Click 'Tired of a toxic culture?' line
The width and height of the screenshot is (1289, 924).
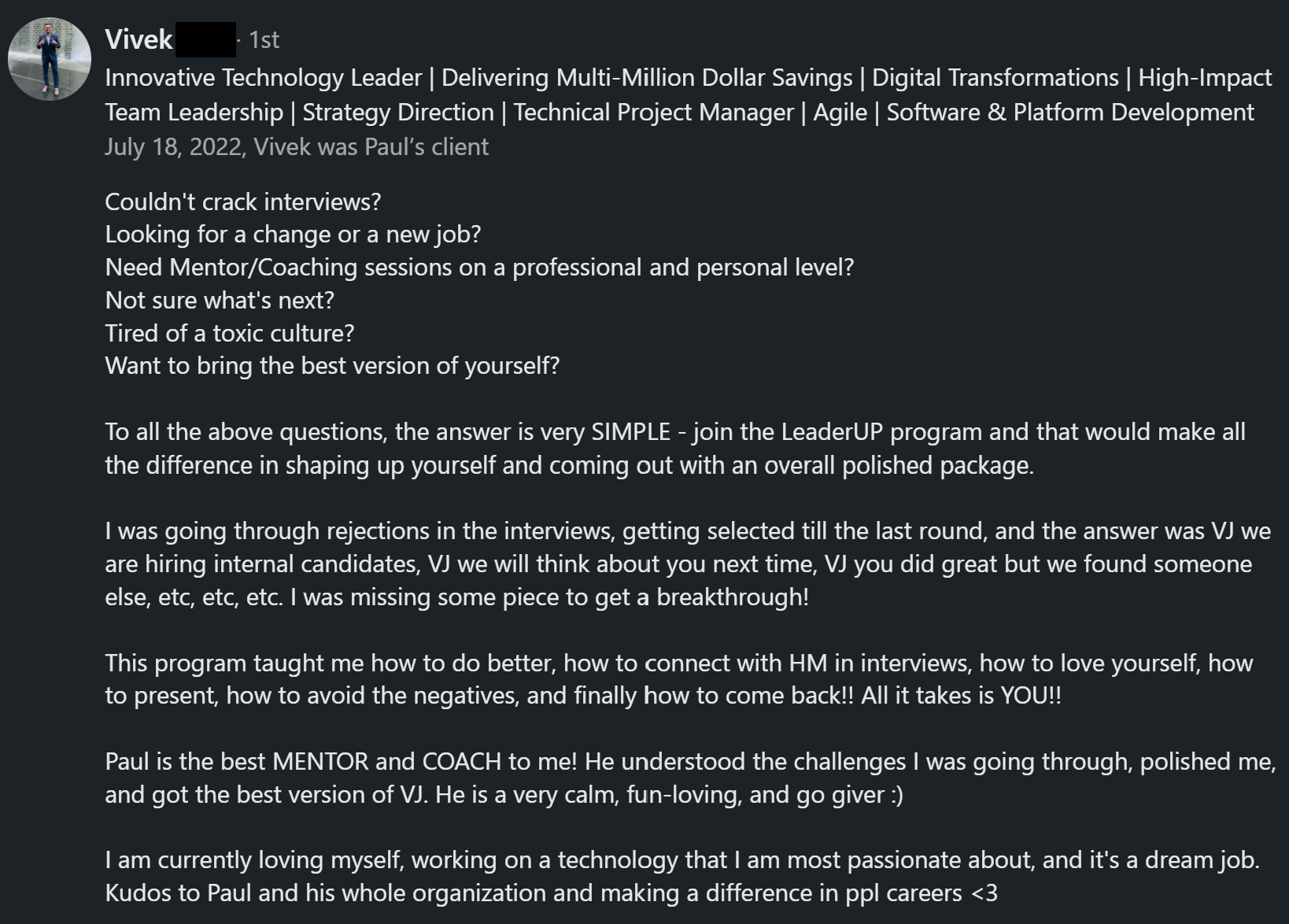pyautogui.click(x=230, y=333)
